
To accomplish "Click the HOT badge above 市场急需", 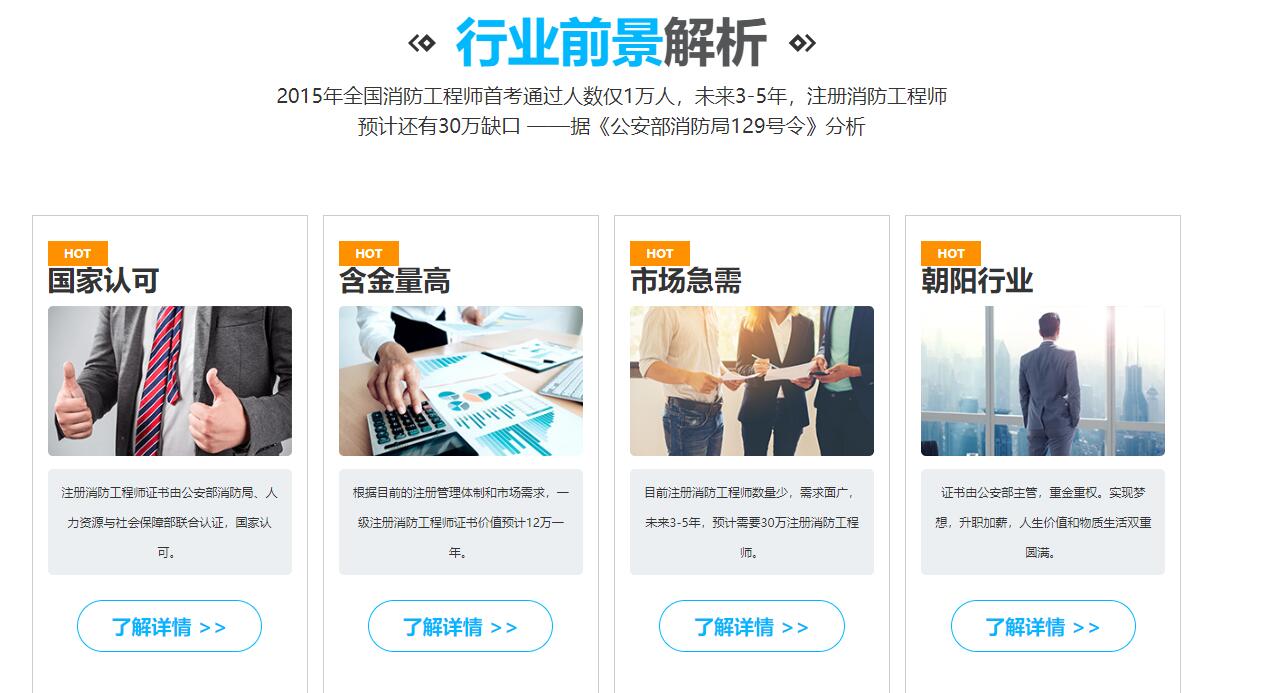I will 660,253.
